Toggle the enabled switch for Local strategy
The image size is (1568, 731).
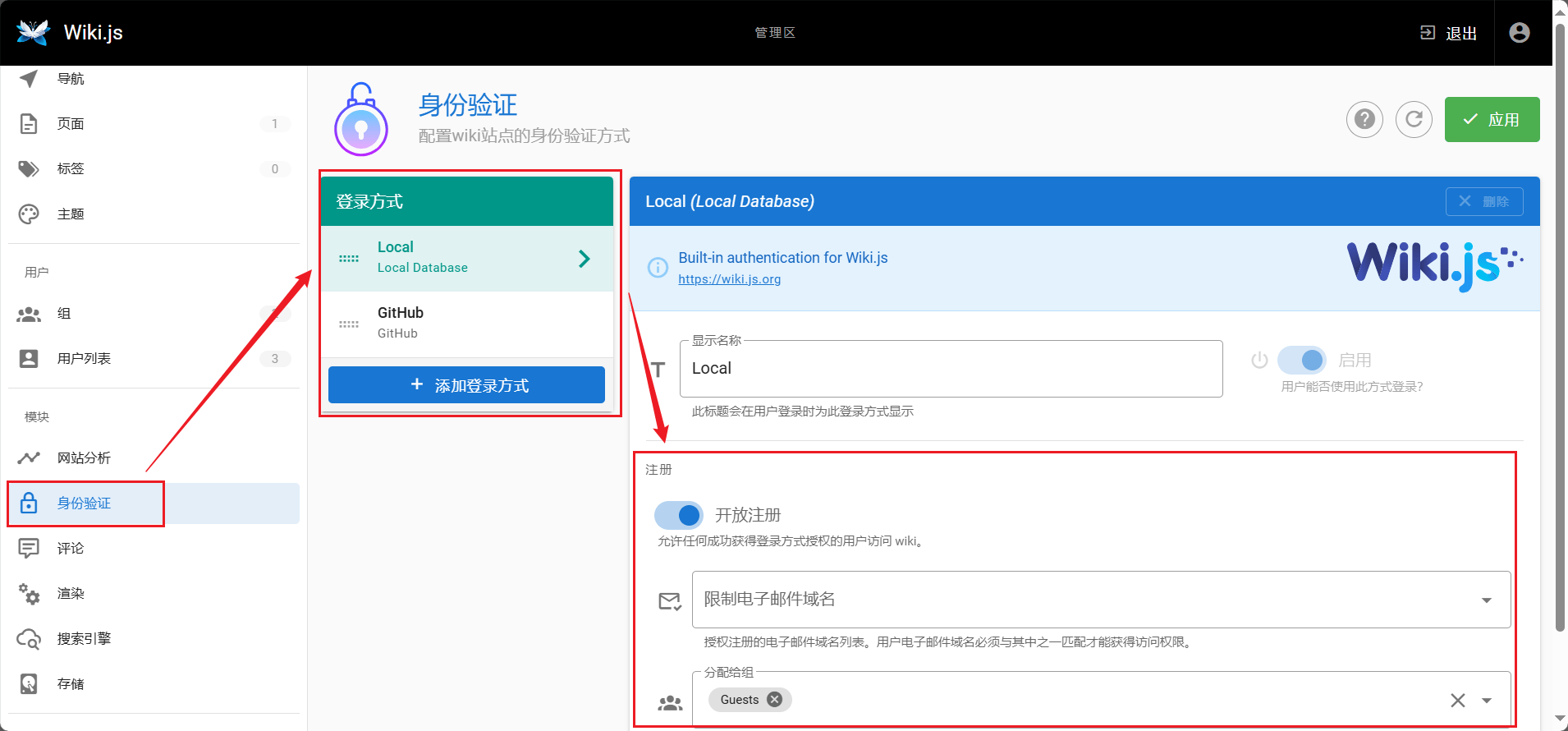click(x=1302, y=360)
